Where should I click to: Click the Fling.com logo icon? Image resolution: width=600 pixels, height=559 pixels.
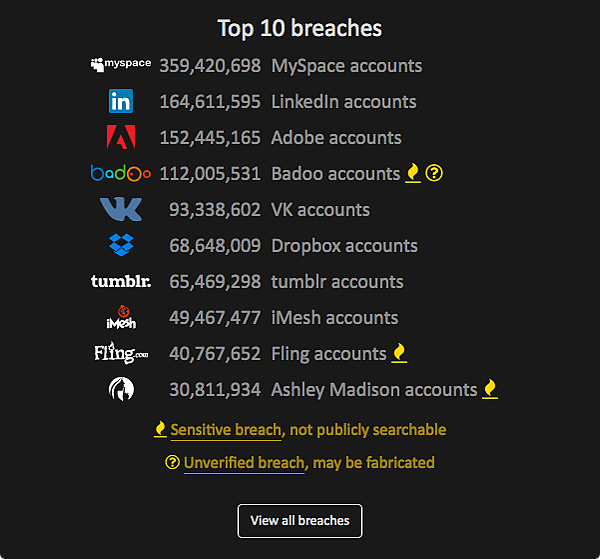coord(120,352)
